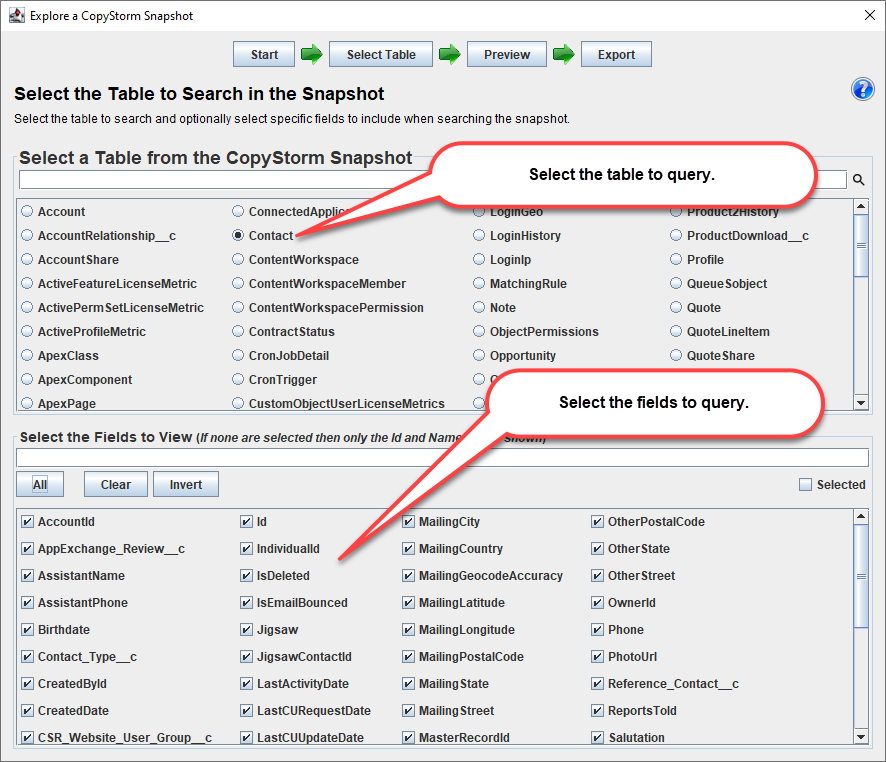
Task: Click the CopyStorm app icon in the title bar
Action: point(17,15)
